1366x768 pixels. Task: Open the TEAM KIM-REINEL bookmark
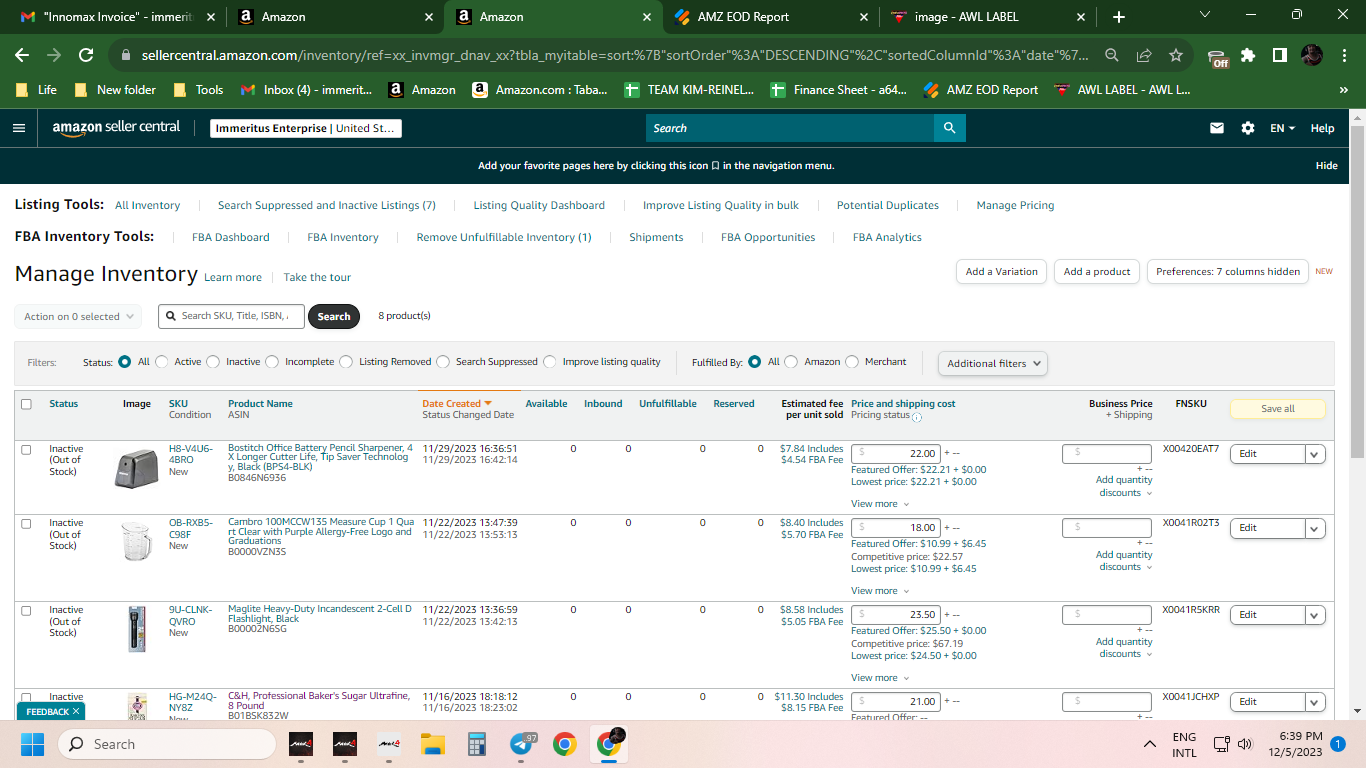690,90
